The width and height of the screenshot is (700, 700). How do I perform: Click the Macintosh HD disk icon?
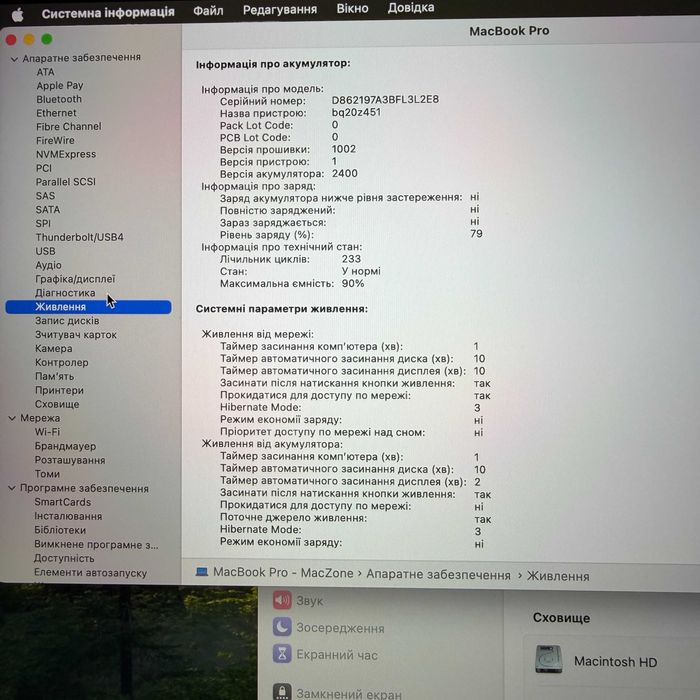548,659
